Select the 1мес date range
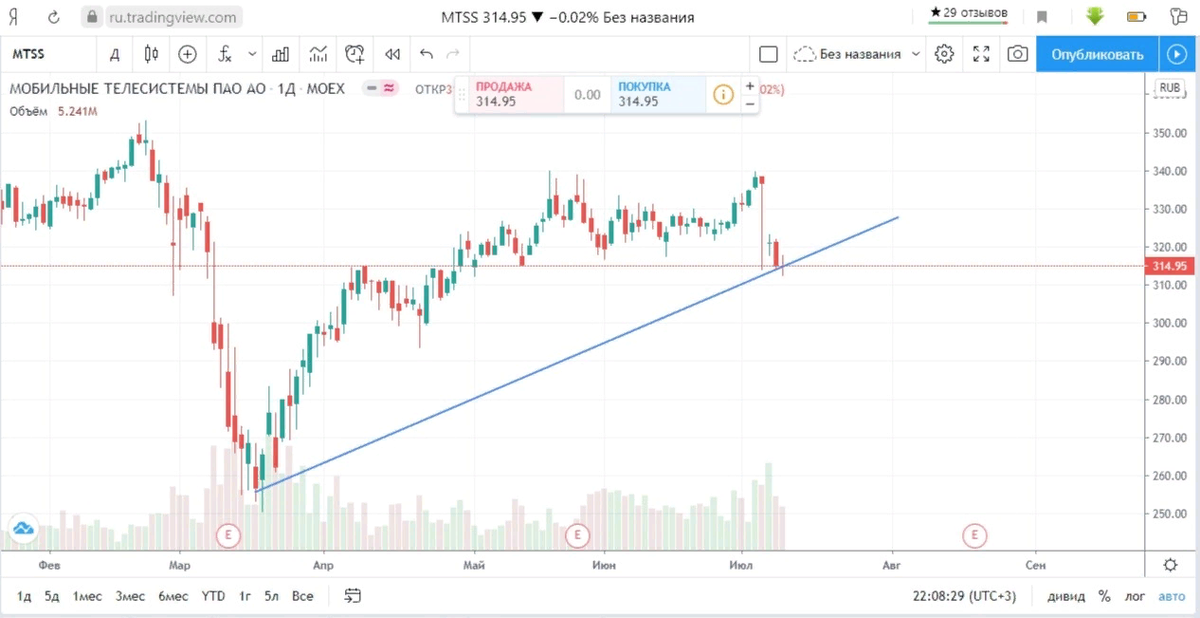 pyautogui.click(x=87, y=596)
